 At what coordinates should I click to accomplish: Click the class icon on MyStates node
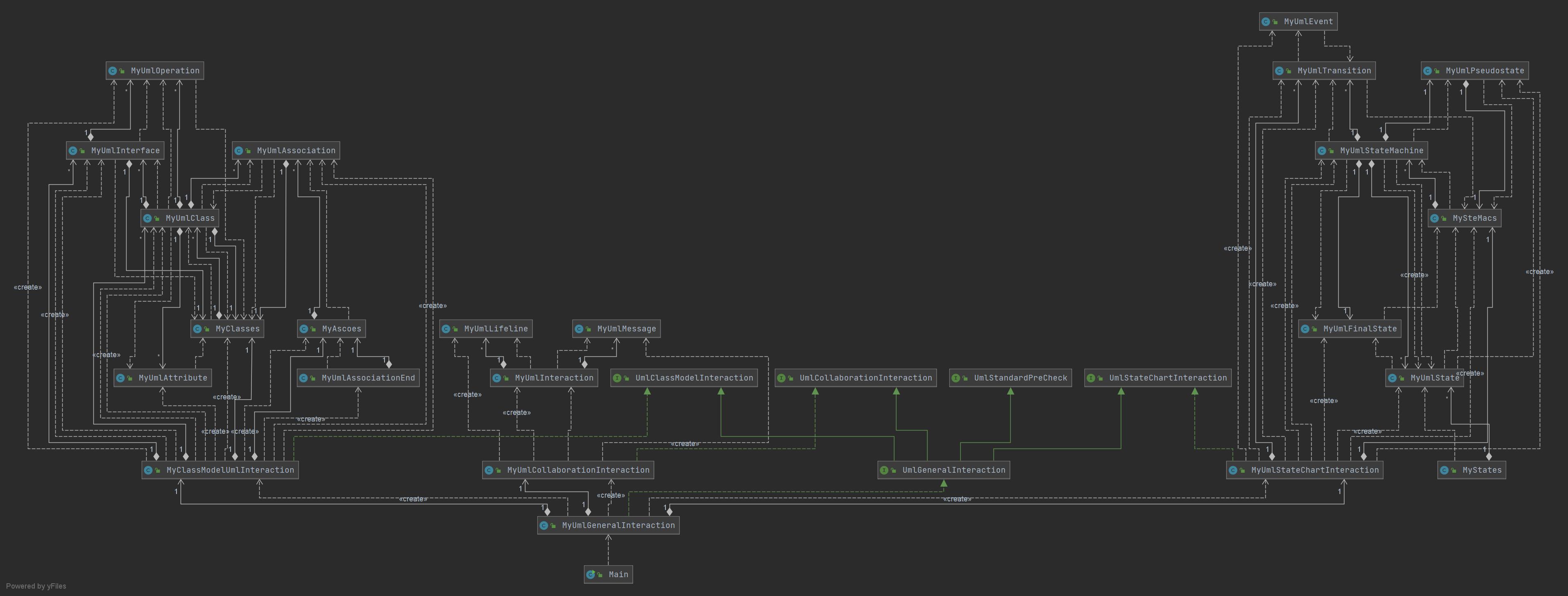(x=1444, y=471)
